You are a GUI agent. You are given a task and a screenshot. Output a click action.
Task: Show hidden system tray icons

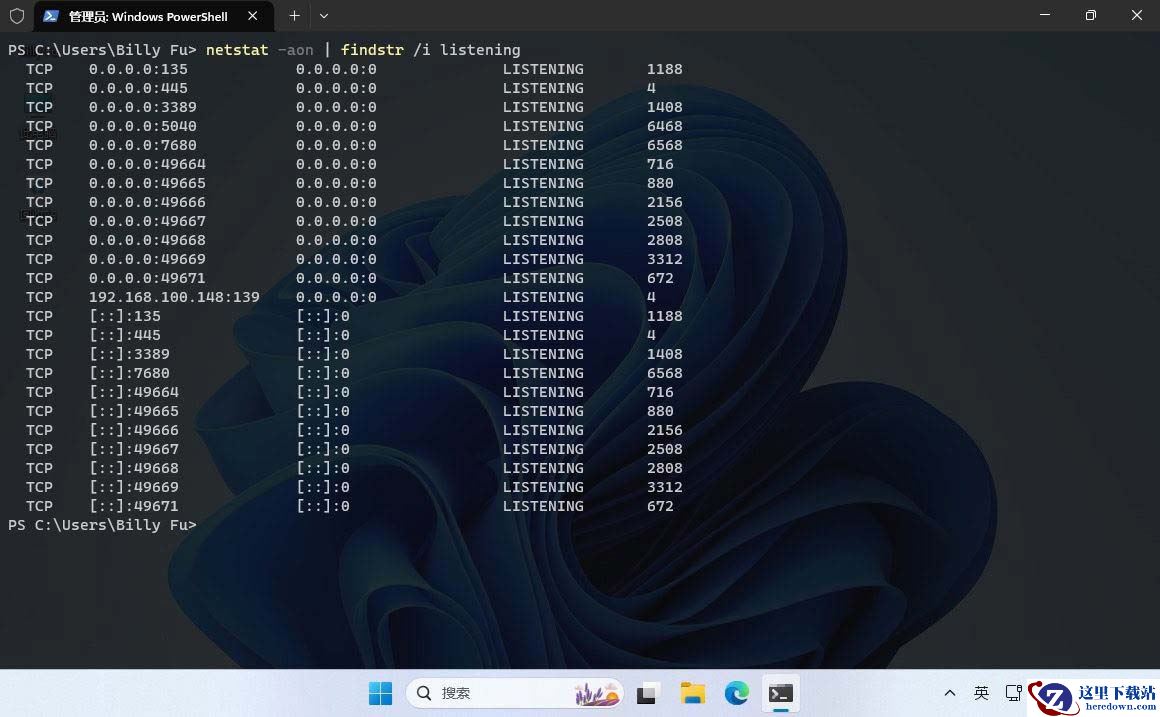(950, 693)
